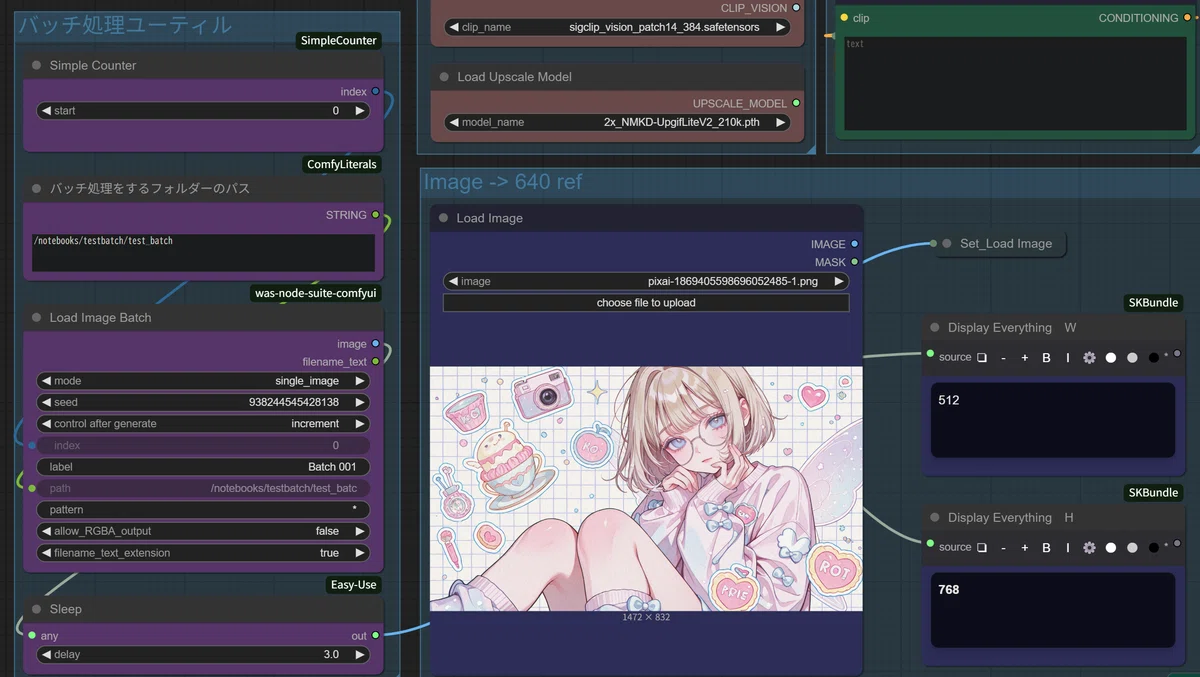Click the copy icon in Display Everything W
Viewport: 1200px width, 677px height.
coord(982,357)
